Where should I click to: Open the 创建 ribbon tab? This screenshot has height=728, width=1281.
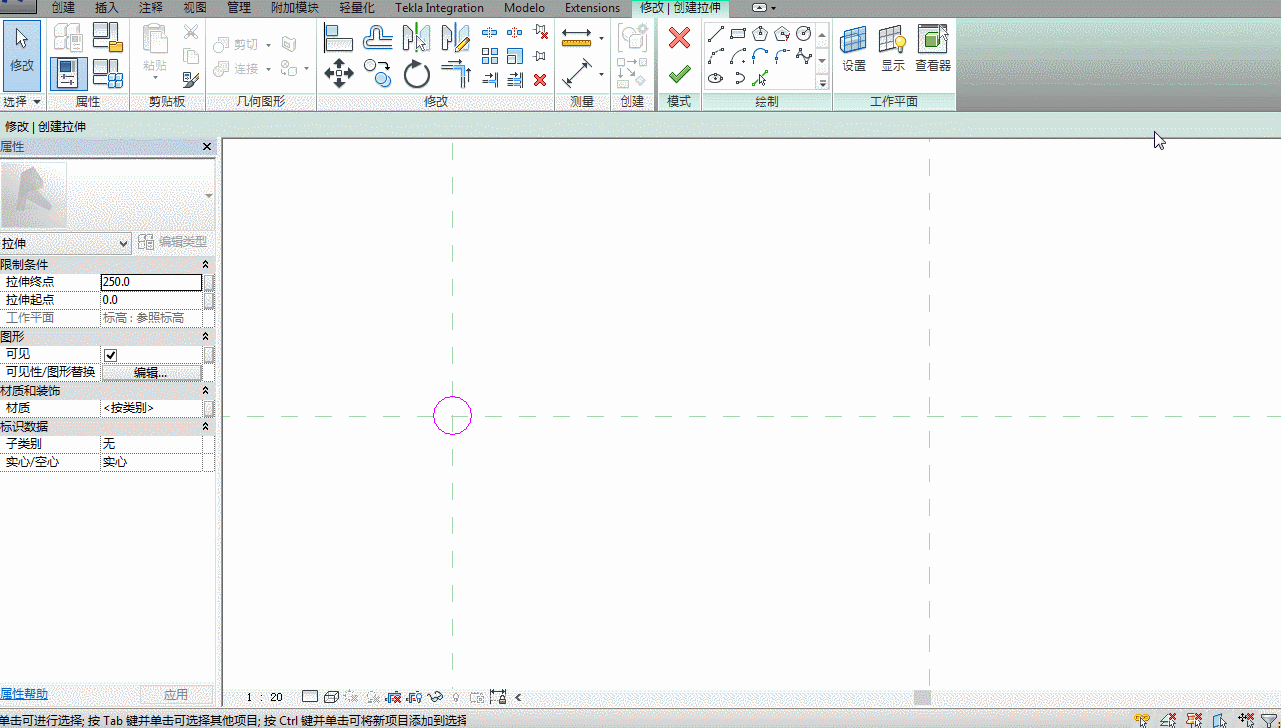(x=63, y=8)
